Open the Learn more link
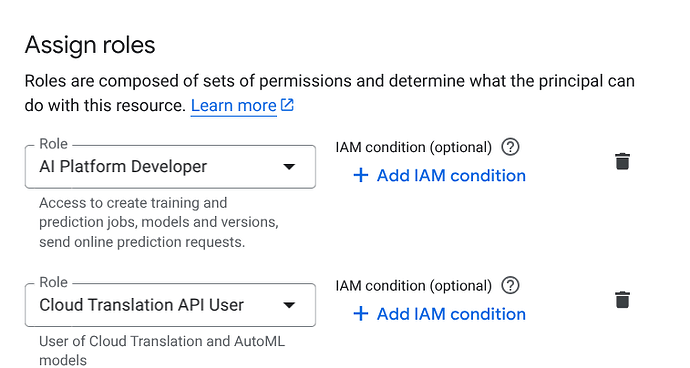Image resolution: width=690 pixels, height=368 pixels. pos(242,106)
